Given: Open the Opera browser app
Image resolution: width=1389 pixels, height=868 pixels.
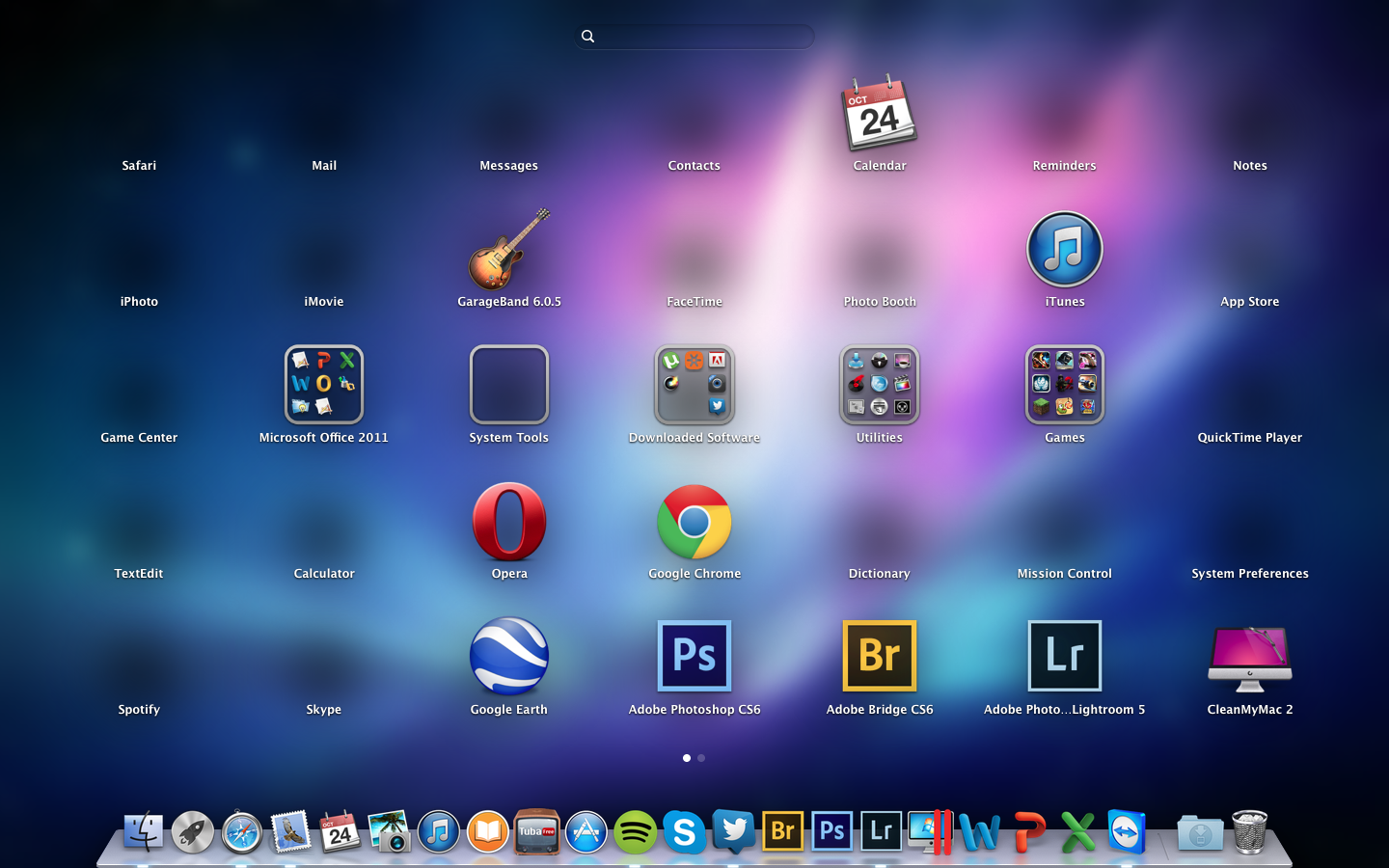Looking at the screenshot, I should pos(508,522).
